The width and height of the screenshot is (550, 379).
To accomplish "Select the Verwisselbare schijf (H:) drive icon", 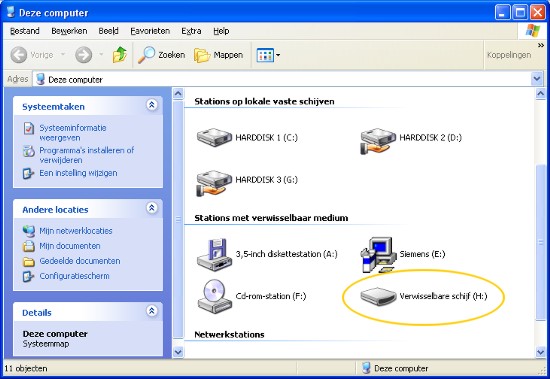I will click(x=378, y=297).
